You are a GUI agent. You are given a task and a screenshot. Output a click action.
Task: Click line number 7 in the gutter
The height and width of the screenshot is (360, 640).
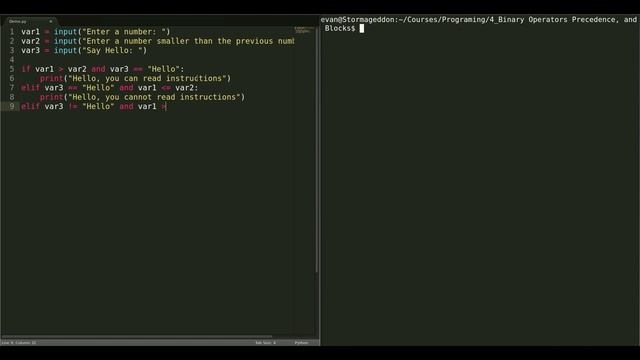(12, 88)
